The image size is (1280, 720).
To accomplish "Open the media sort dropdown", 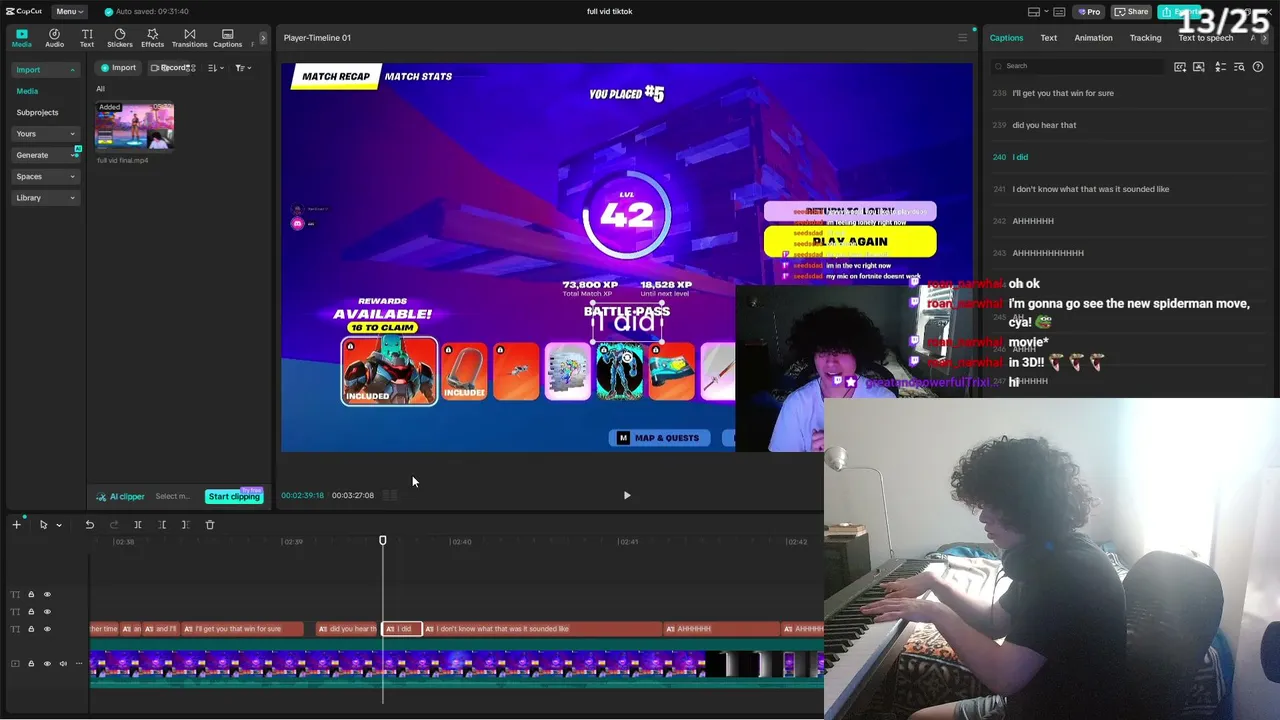I will [x=215, y=68].
